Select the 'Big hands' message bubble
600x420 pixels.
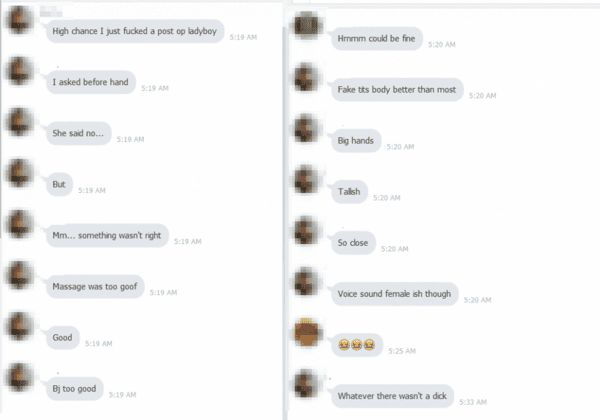coord(356,141)
